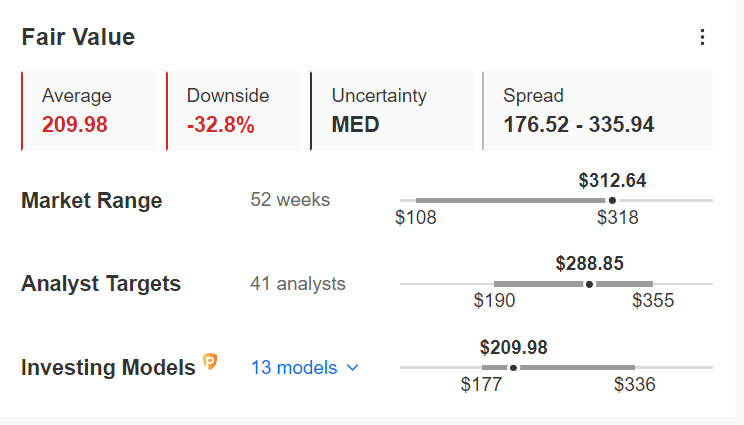Click the 41 analysts label
This screenshot has width=744, height=425.
298,284
